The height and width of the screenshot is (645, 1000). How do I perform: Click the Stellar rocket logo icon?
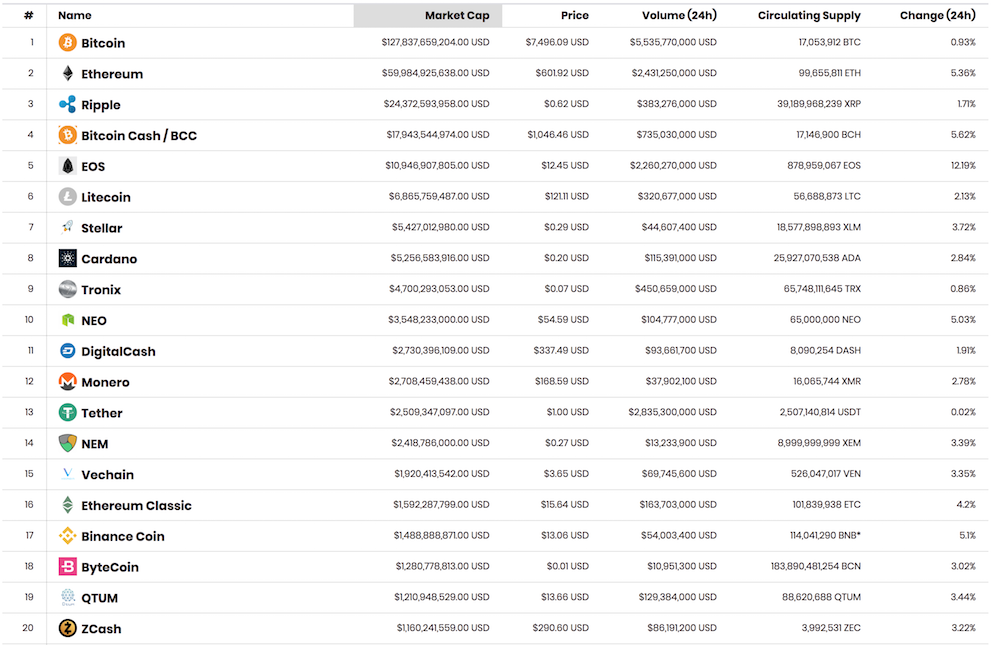68,227
